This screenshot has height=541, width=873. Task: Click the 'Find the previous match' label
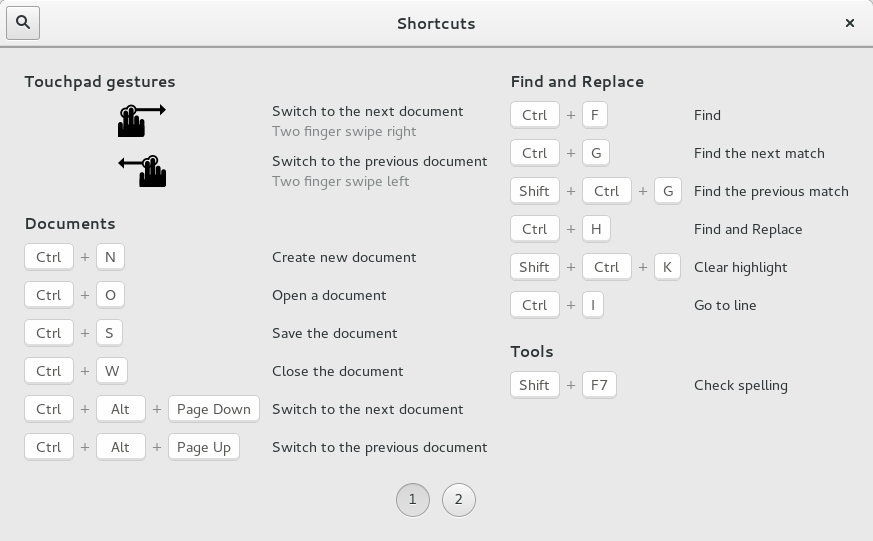[770, 191]
